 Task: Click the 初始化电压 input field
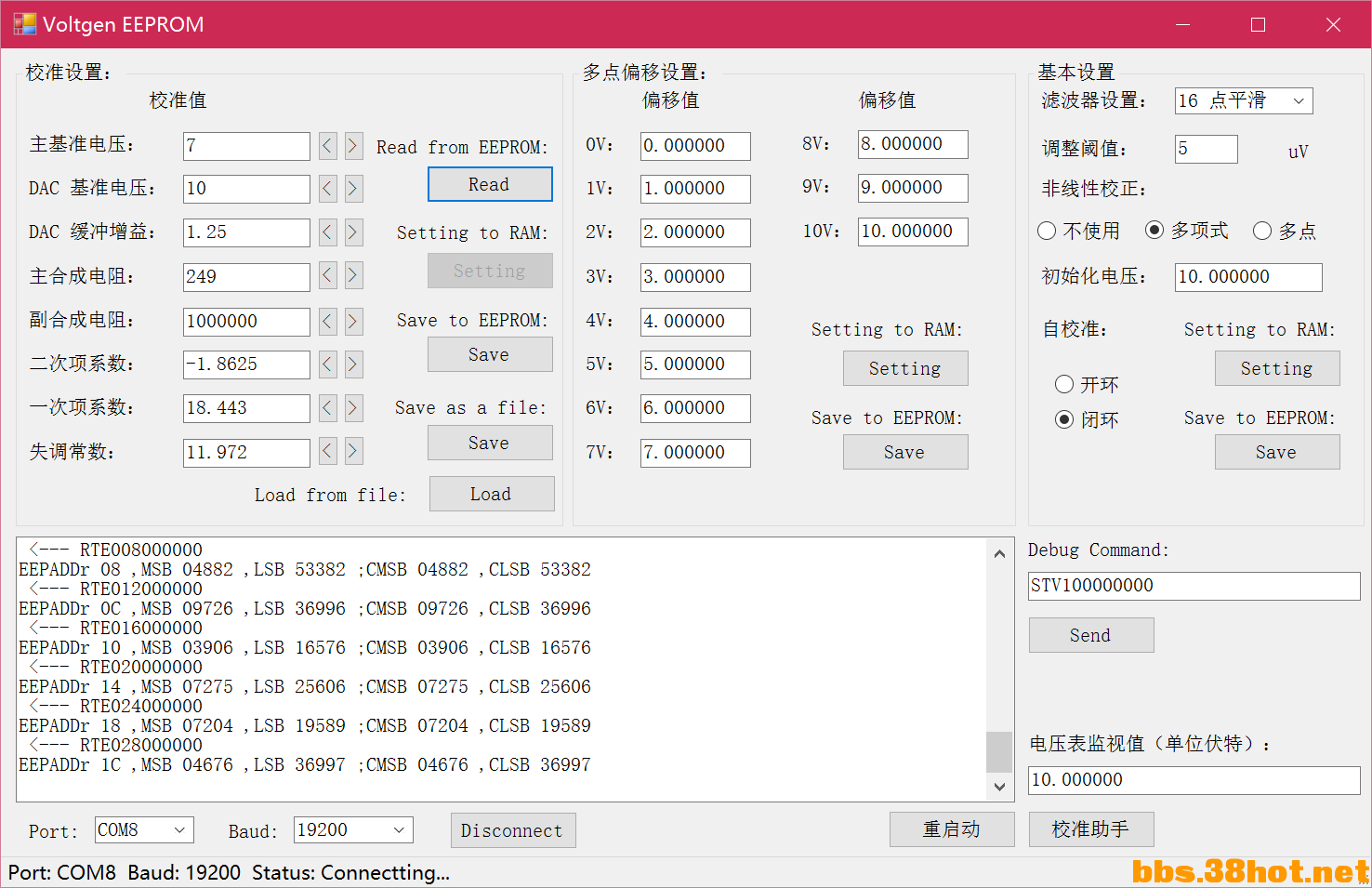point(1248,277)
